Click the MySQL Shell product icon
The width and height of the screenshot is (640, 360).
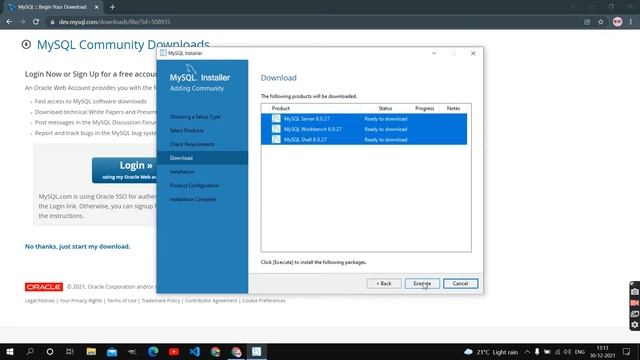(276, 139)
